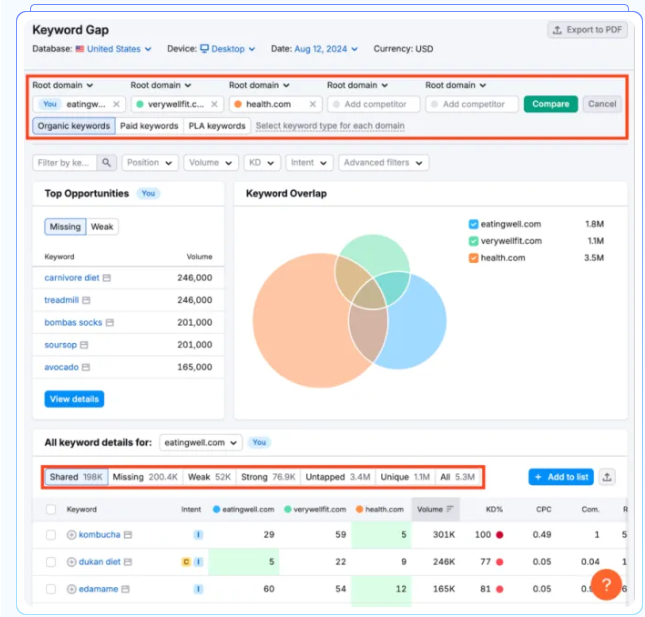Click the second Add competitor input field
This screenshot has width=645, height=617.
(472, 104)
